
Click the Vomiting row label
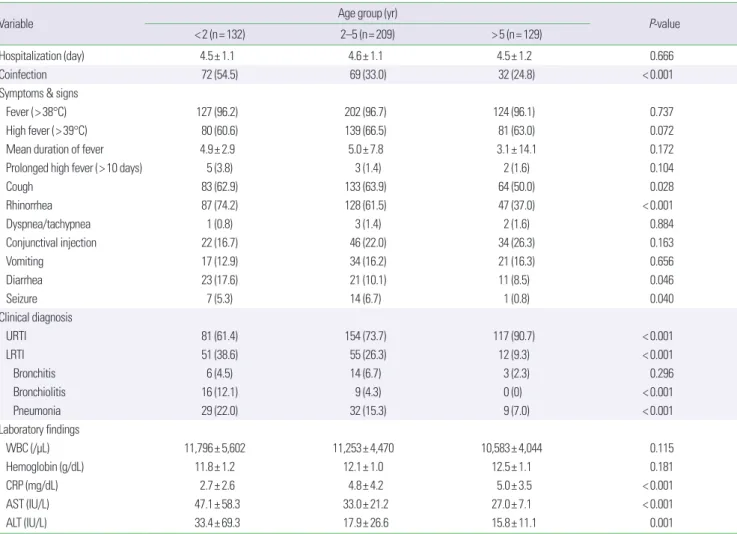[24, 261]
